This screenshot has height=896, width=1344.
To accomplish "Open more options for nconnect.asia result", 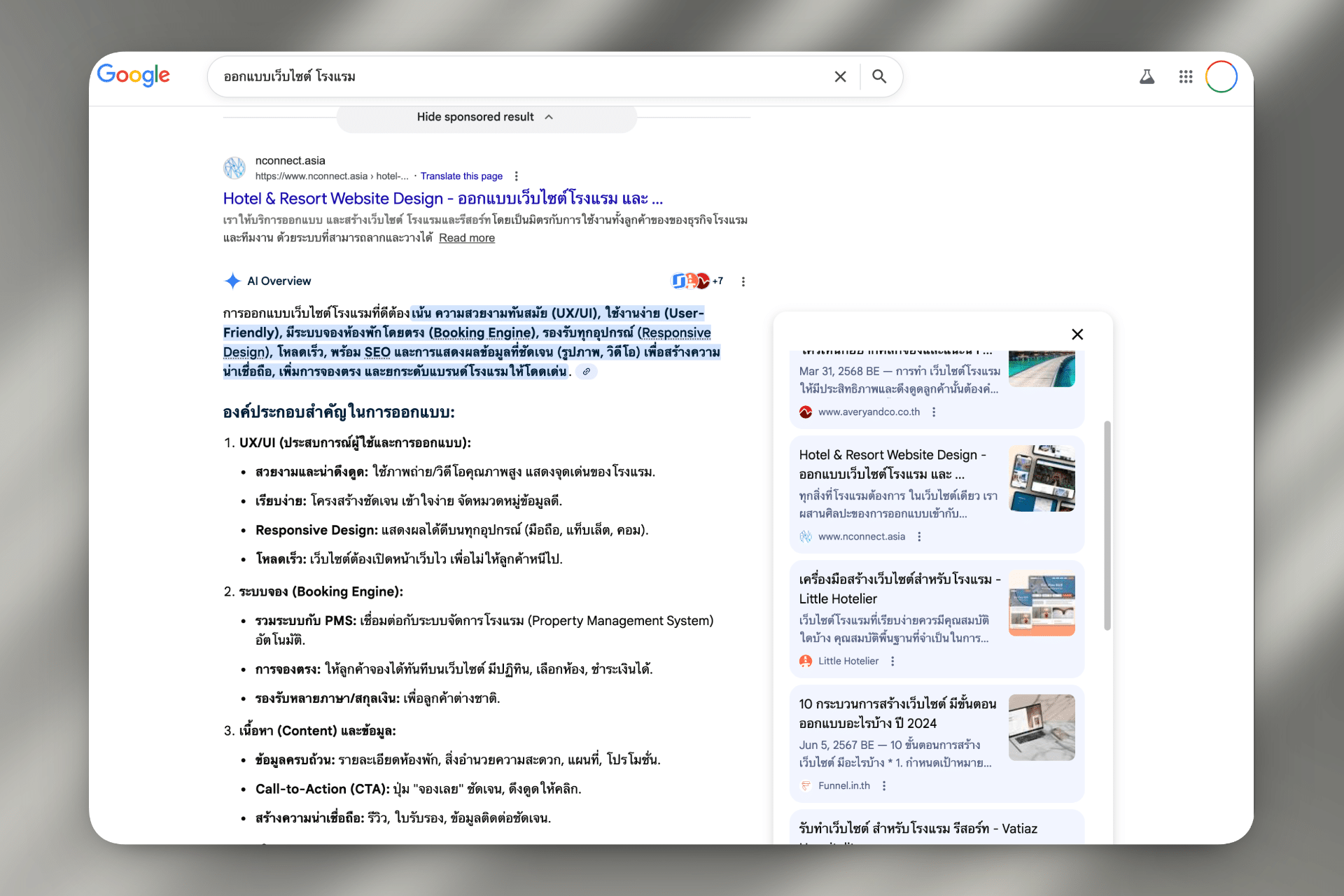I will click(x=517, y=176).
